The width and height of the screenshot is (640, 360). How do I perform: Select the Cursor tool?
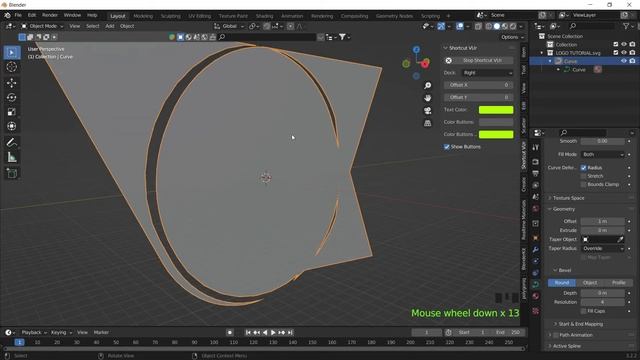point(11,67)
